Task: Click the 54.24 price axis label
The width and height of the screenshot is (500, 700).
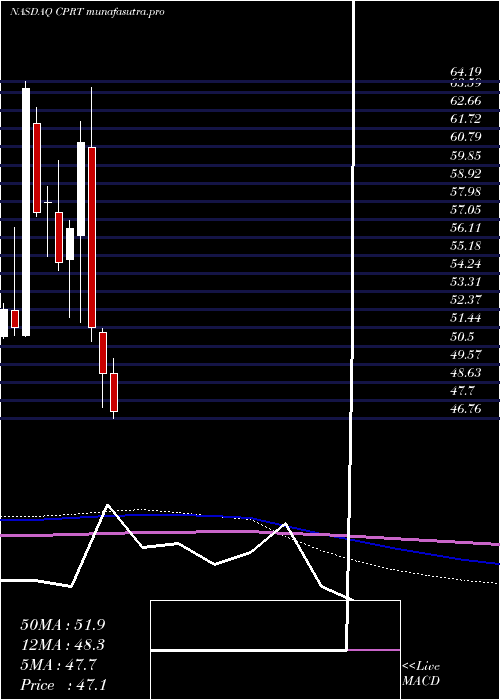Action: click(x=465, y=264)
